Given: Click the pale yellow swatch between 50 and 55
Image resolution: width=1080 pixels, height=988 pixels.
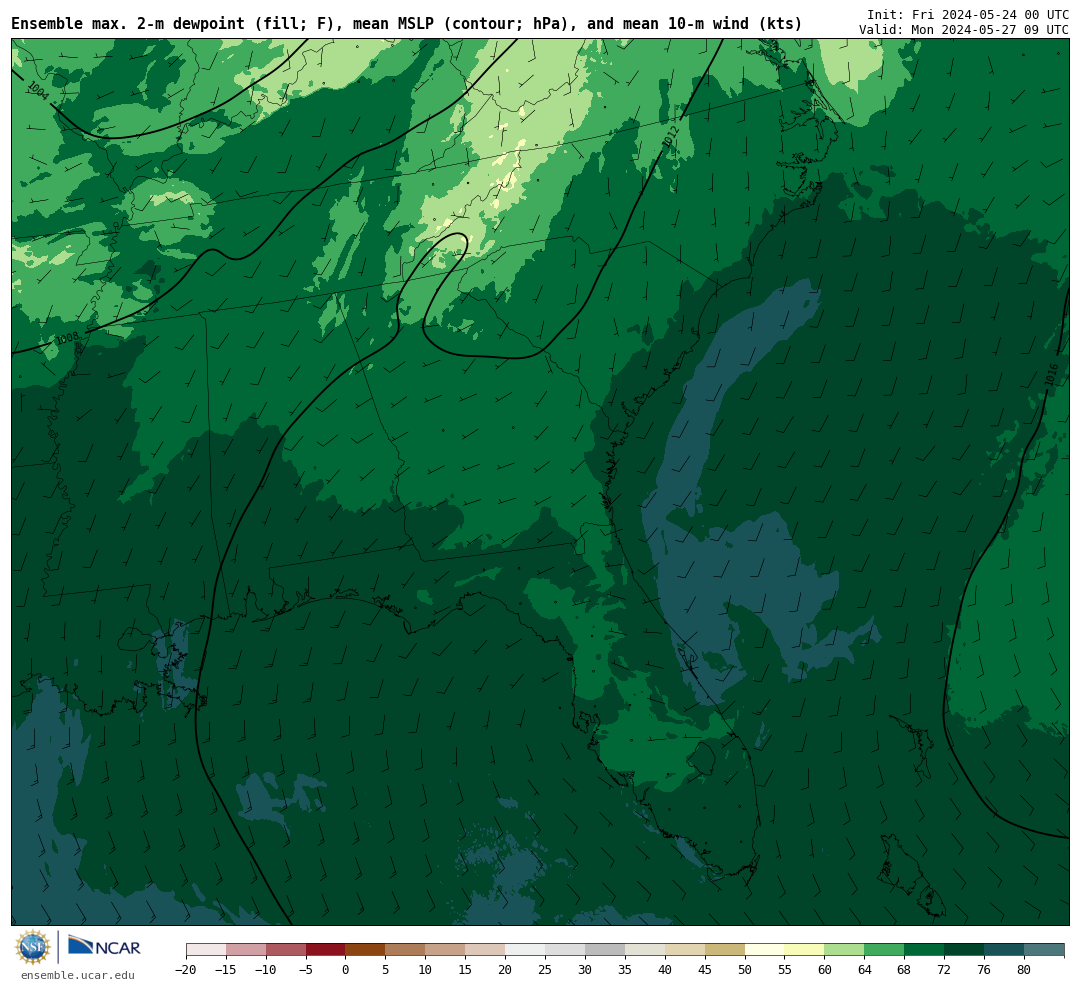Looking at the screenshot, I should click(765, 950).
